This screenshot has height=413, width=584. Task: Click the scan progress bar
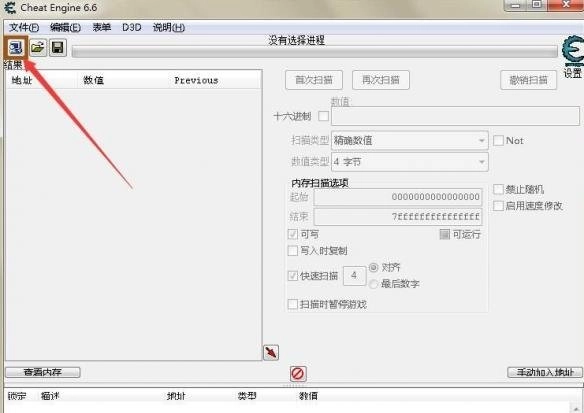click(315, 52)
